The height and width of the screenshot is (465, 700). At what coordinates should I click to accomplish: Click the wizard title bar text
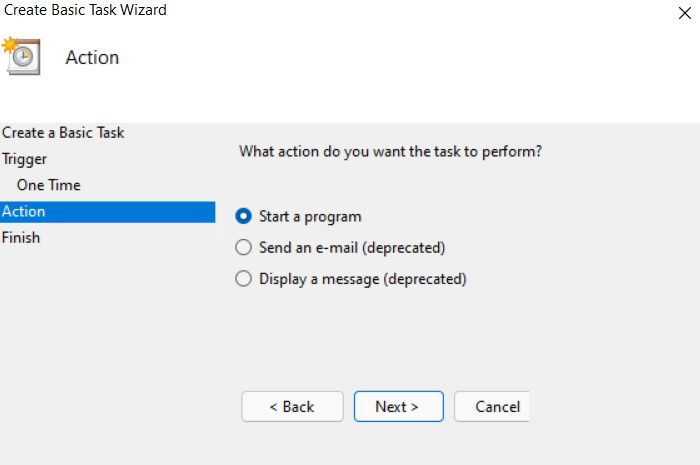[85, 10]
